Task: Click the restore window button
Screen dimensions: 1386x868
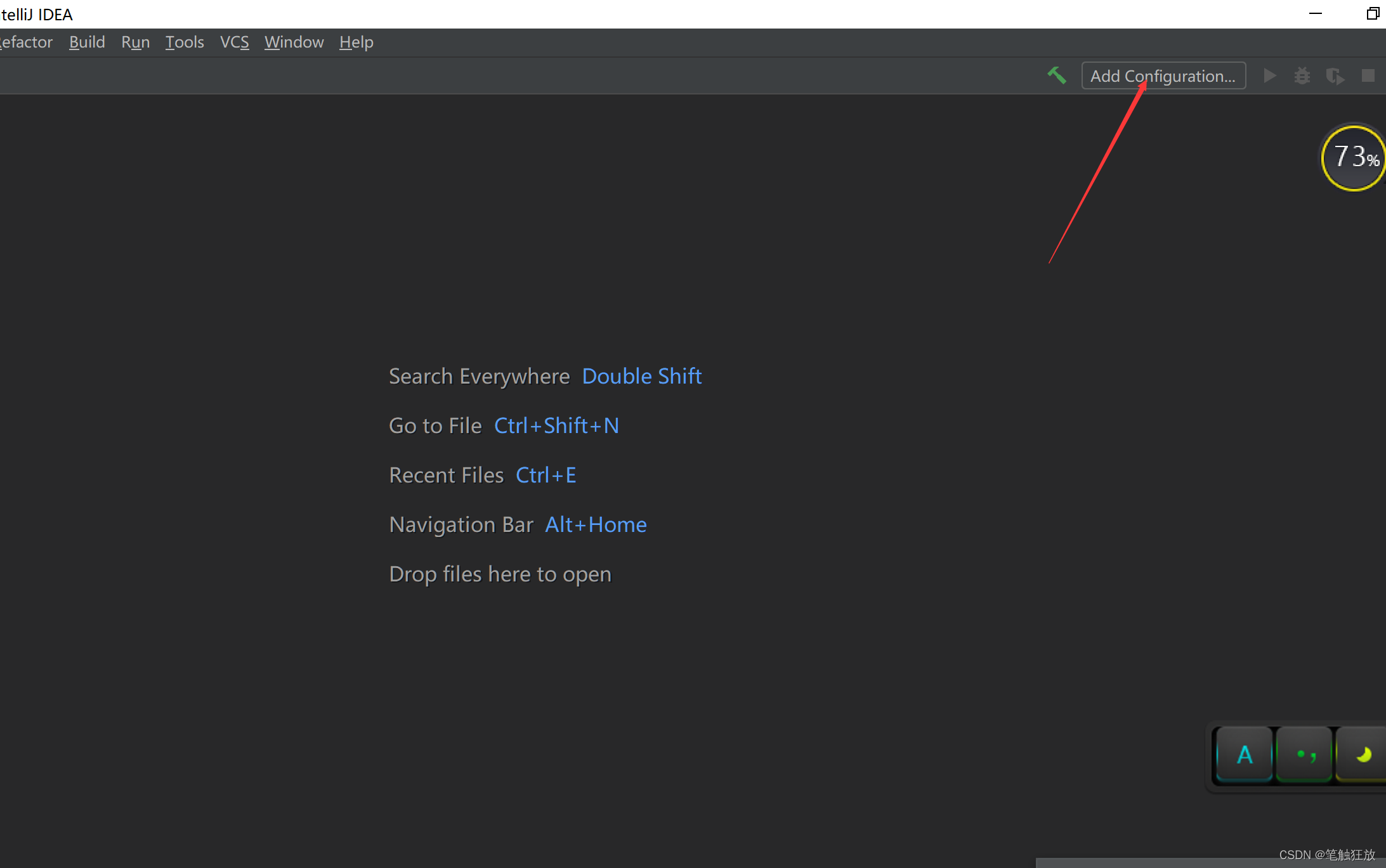Action: tap(1372, 13)
